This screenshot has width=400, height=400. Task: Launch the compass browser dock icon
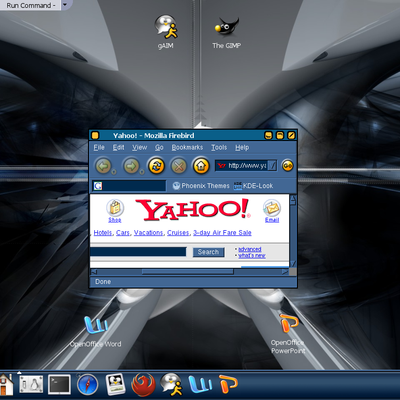click(x=87, y=384)
